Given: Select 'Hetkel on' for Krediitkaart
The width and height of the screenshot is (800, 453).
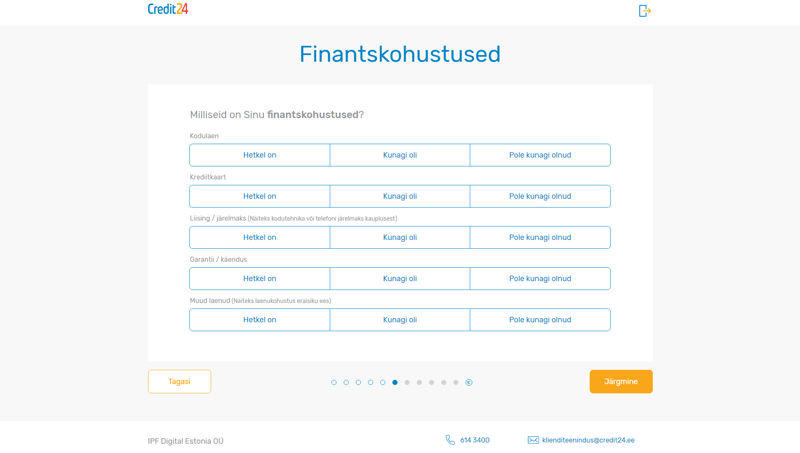Looking at the screenshot, I should click(260, 196).
